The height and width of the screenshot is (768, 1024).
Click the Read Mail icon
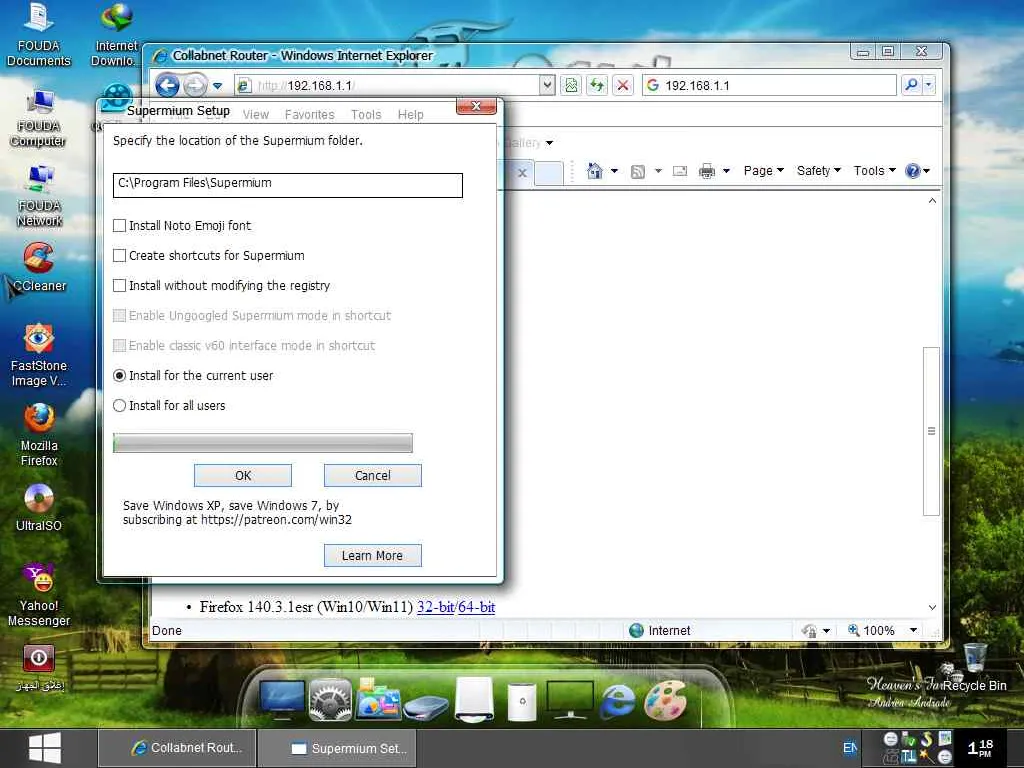point(680,171)
